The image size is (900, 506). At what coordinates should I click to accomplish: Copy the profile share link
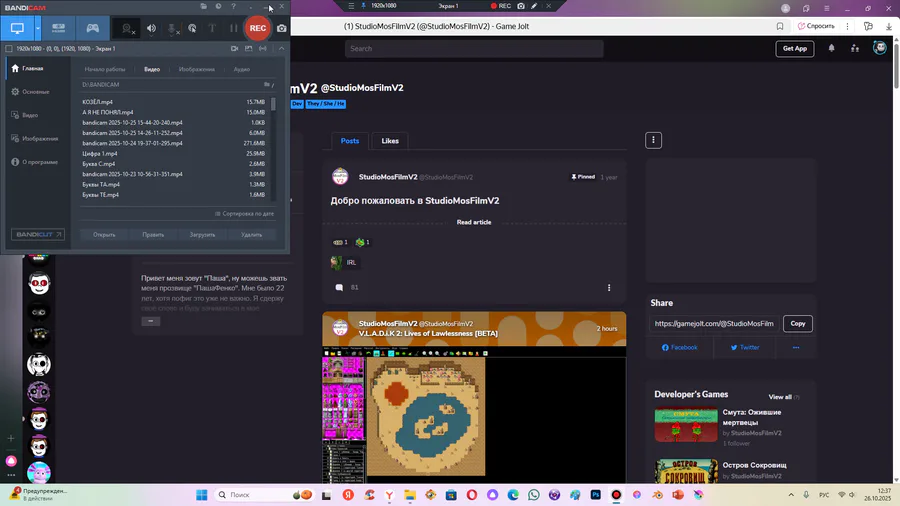[x=797, y=324]
